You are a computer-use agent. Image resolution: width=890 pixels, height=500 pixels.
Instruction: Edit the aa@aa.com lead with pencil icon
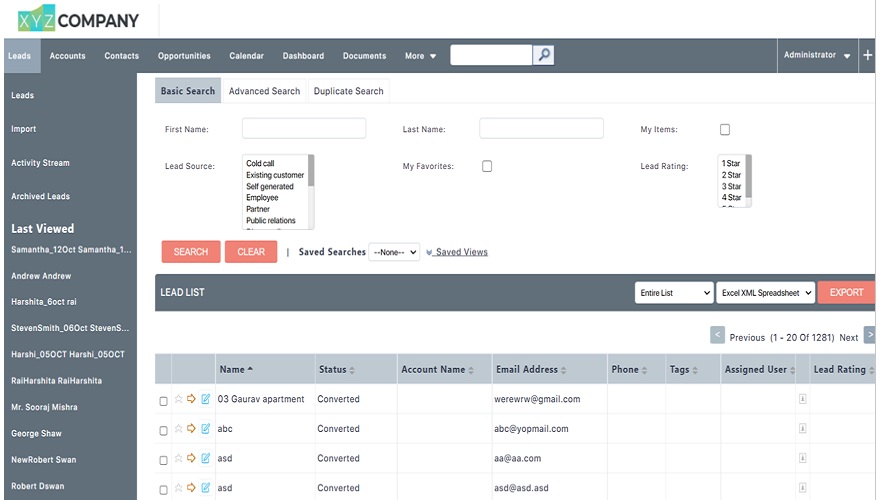coord(206,458)
